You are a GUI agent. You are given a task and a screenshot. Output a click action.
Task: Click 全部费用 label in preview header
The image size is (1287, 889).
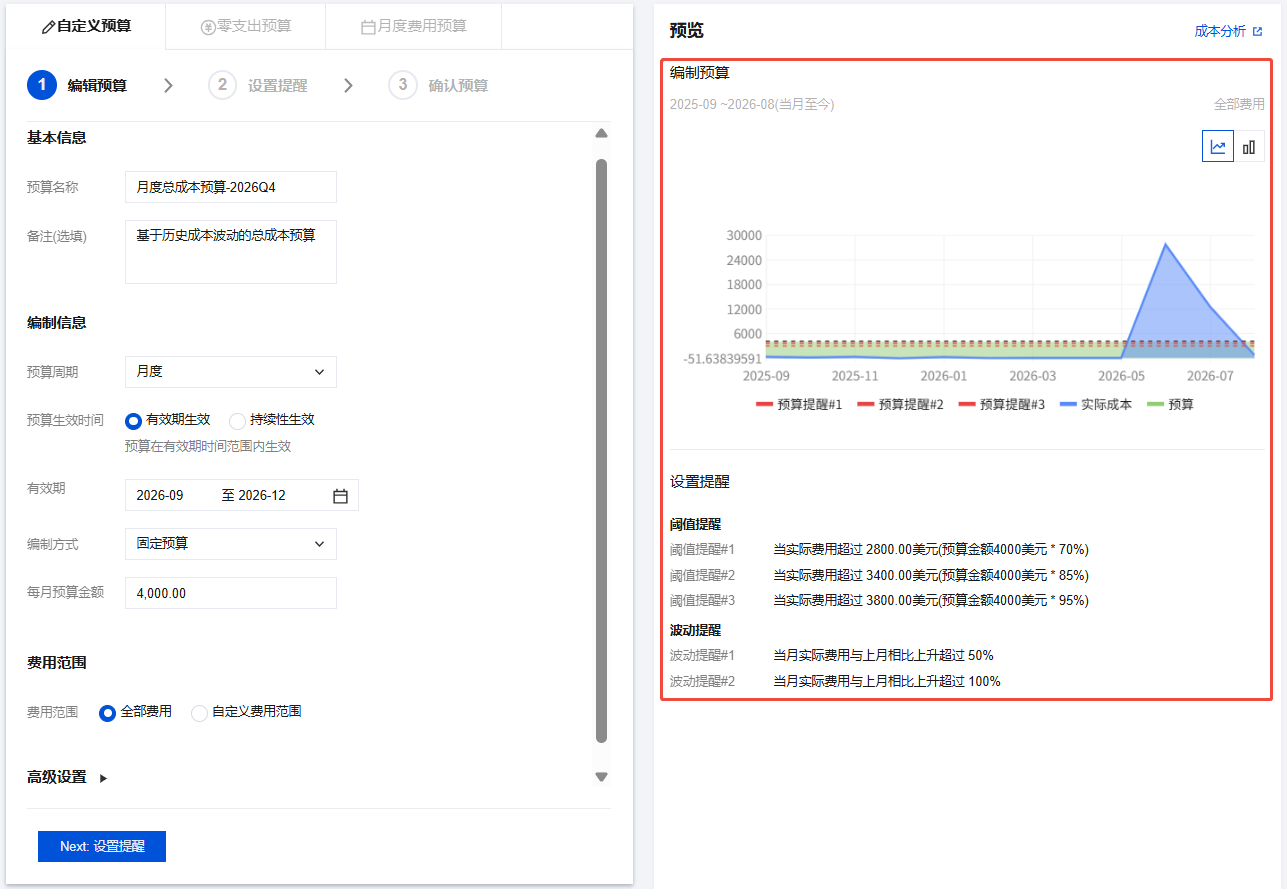coord(1239,104)
